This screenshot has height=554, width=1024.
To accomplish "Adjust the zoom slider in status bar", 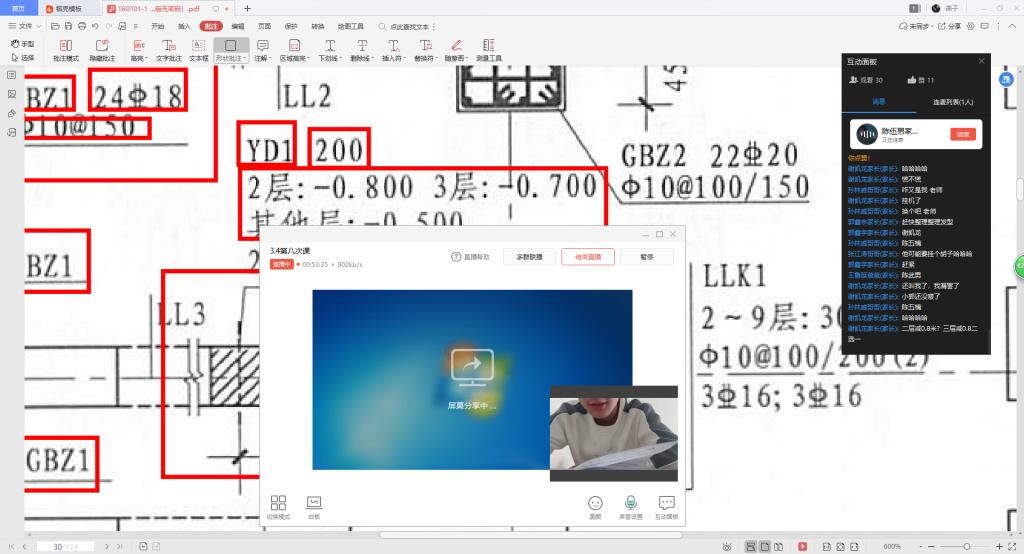I will click(x=966, y=546).
